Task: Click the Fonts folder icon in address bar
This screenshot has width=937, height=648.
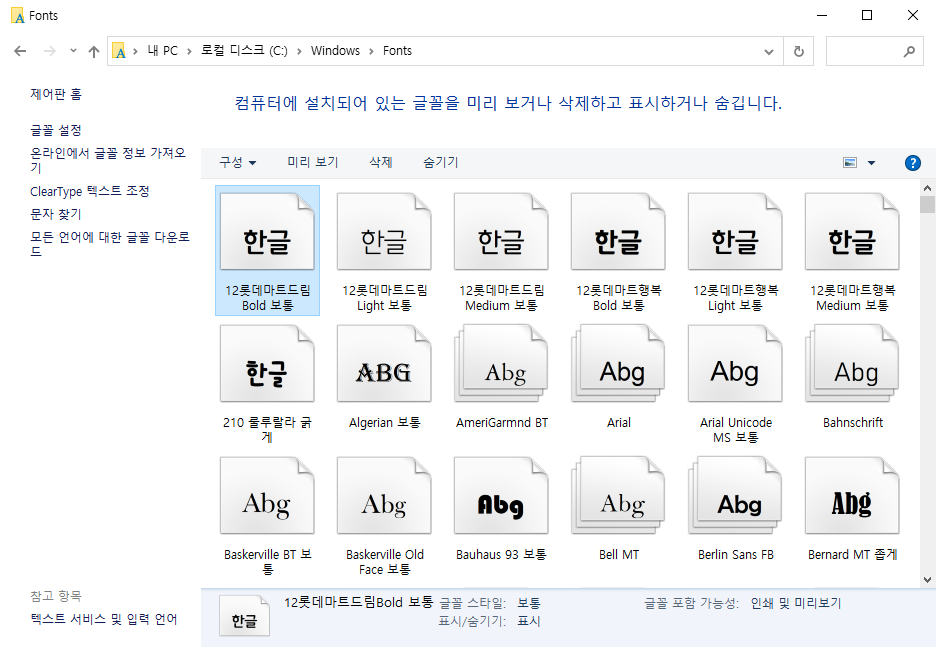Action: 119,51
